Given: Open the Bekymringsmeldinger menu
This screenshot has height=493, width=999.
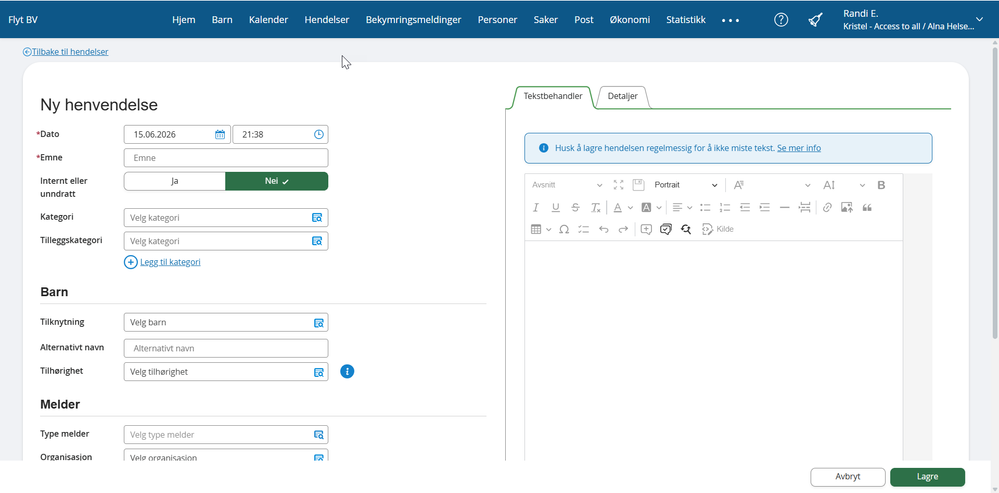Looking at the screenshot, I should click(x=413, y=20).
